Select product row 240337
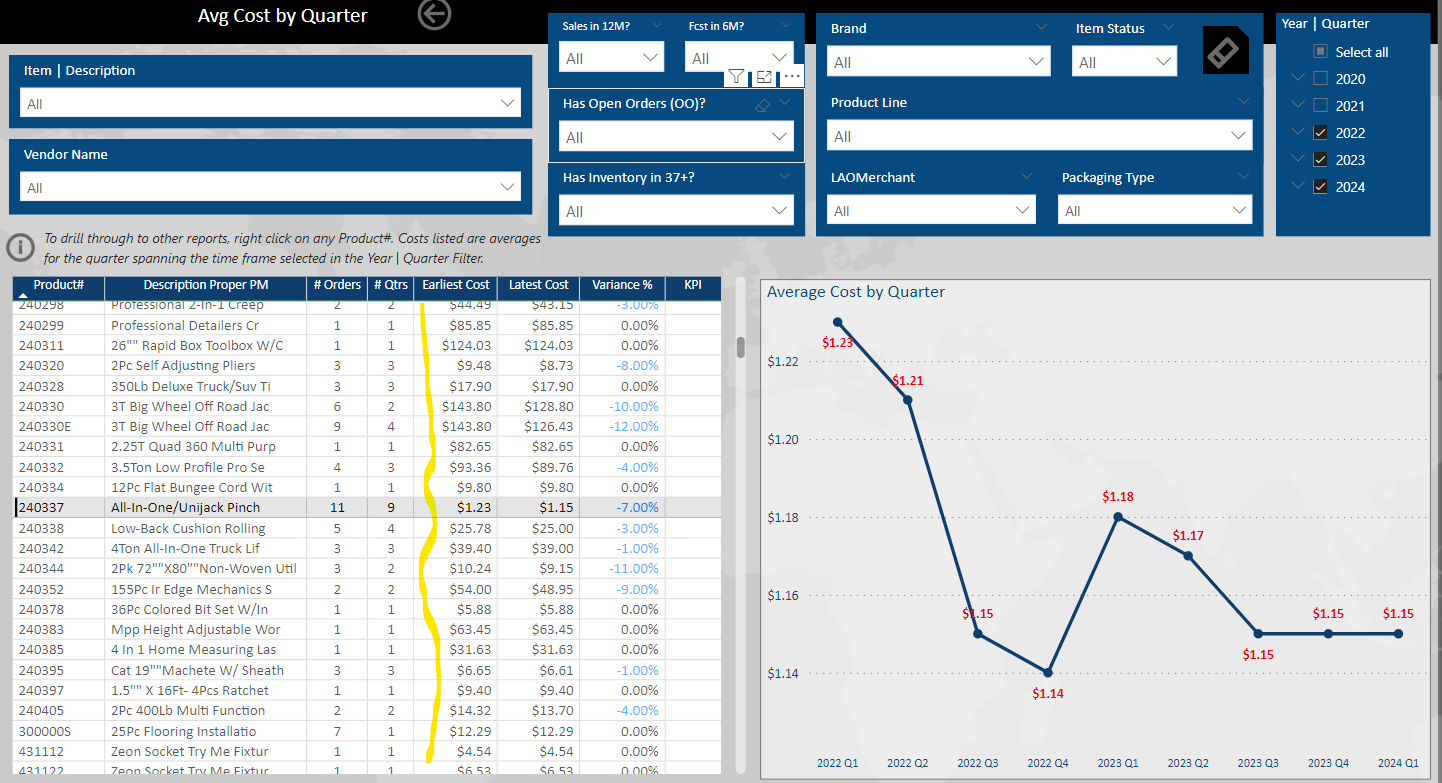Image resolution: width=1442 pixels, height=783 pixels. click(x=368, y=507)
